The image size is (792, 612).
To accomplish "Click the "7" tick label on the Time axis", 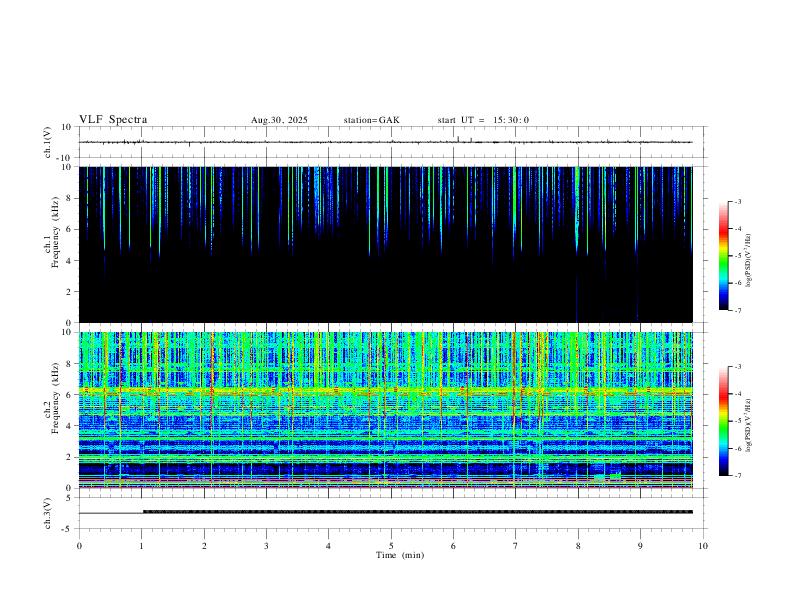I will (x=516, y=546).
